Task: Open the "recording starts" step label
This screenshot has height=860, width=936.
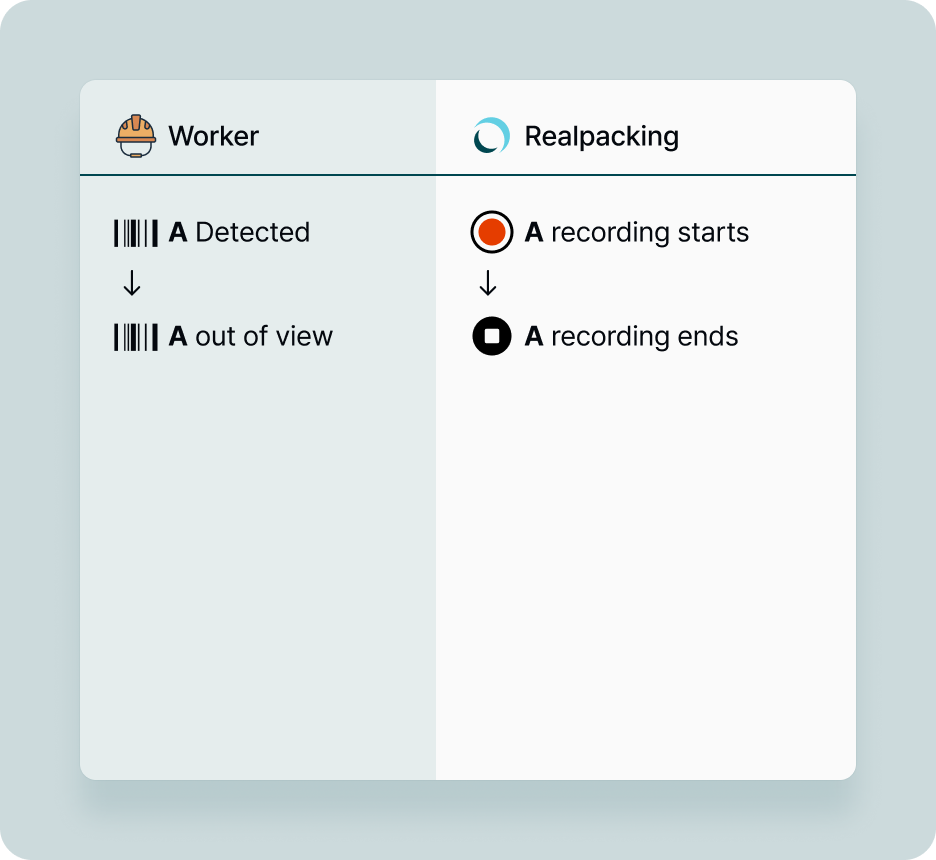Action: 650,233
